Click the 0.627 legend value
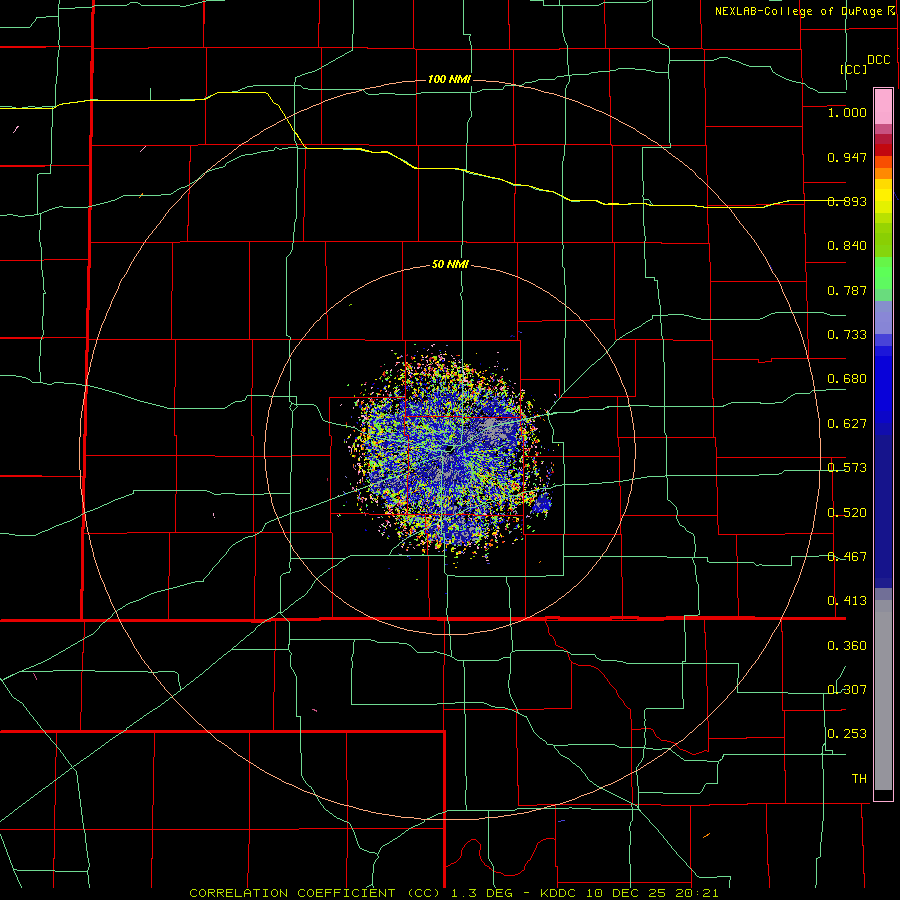Viewport: 900px width, 900px height. point(847,424)
